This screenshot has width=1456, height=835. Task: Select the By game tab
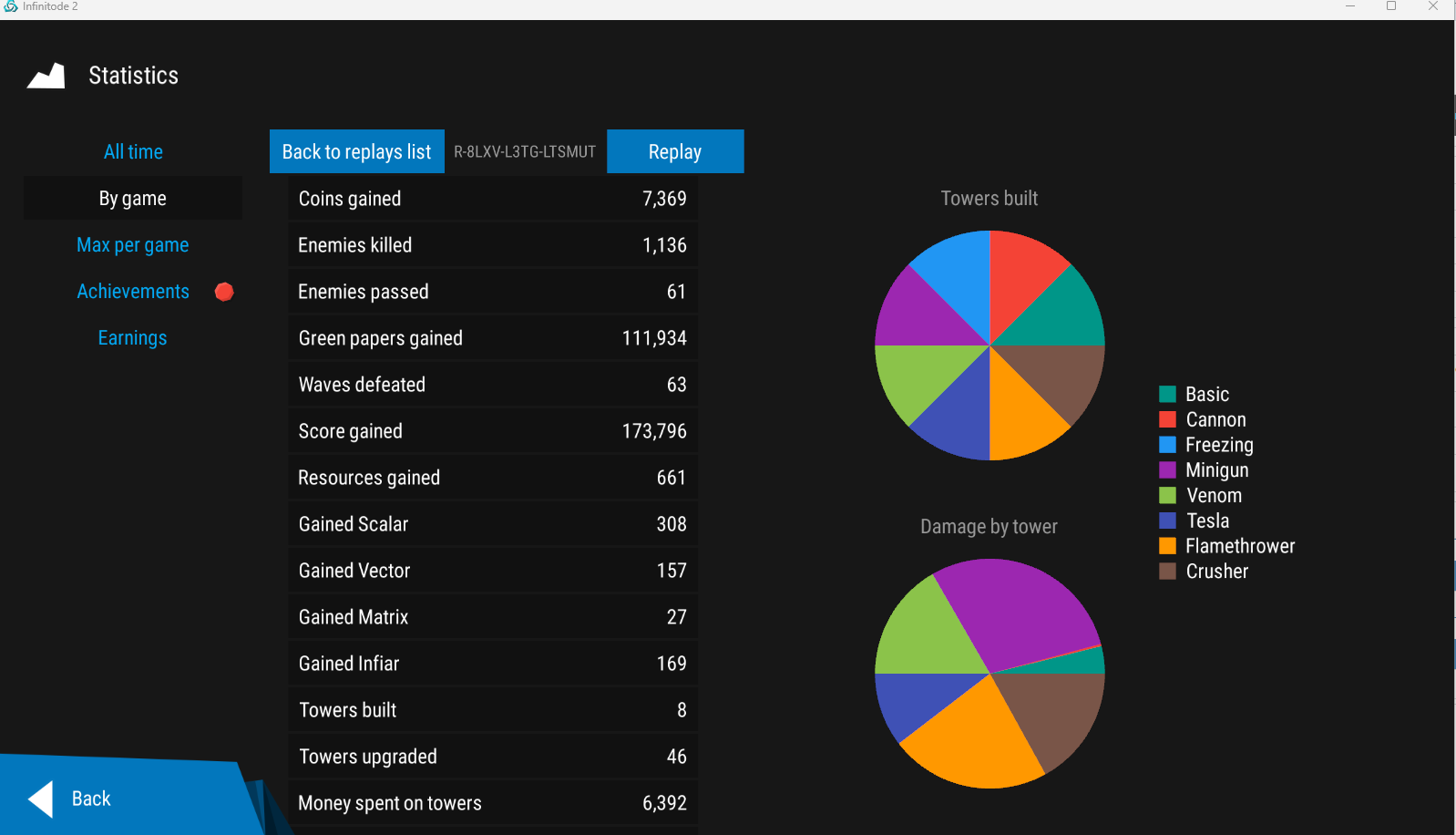point(133,199)
